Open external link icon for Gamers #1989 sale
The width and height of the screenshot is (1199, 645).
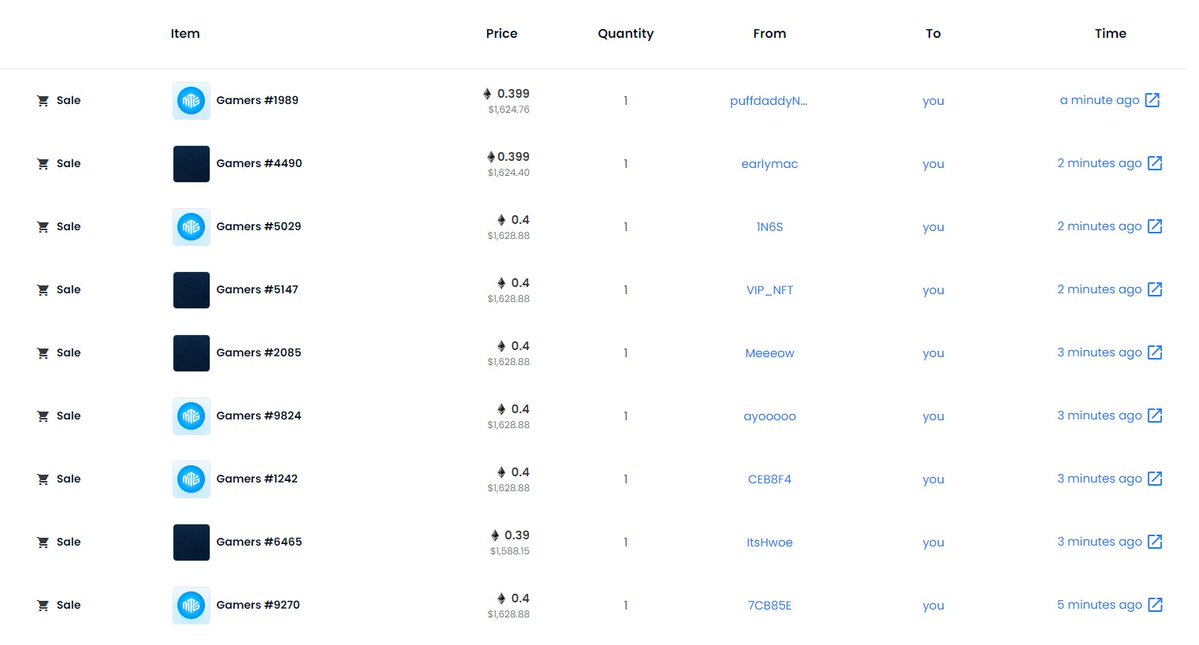pyautogui.click(x=1152, y=100)
